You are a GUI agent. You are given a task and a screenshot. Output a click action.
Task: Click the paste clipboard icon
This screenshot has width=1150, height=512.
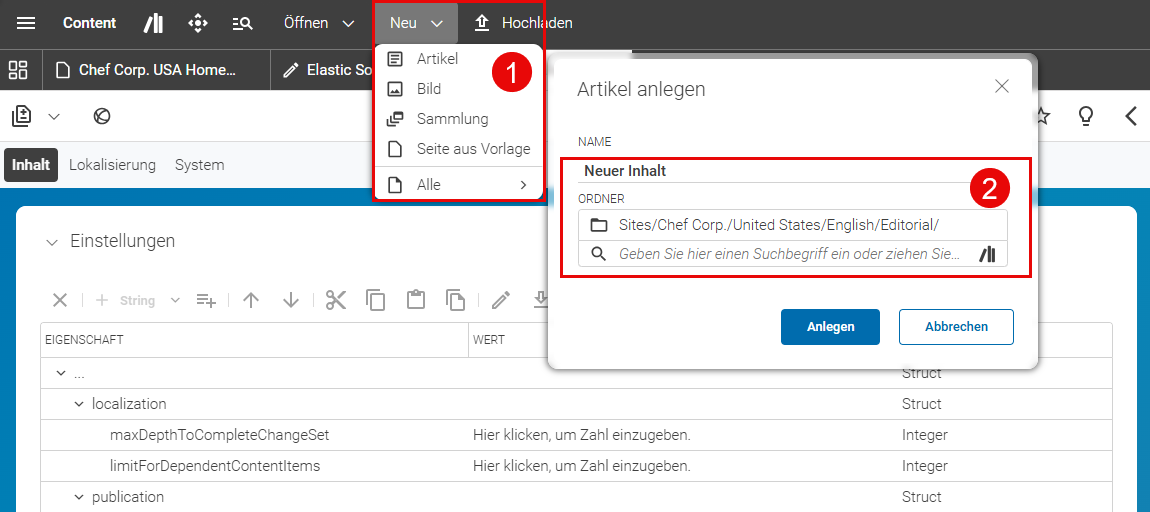point(416,300)
